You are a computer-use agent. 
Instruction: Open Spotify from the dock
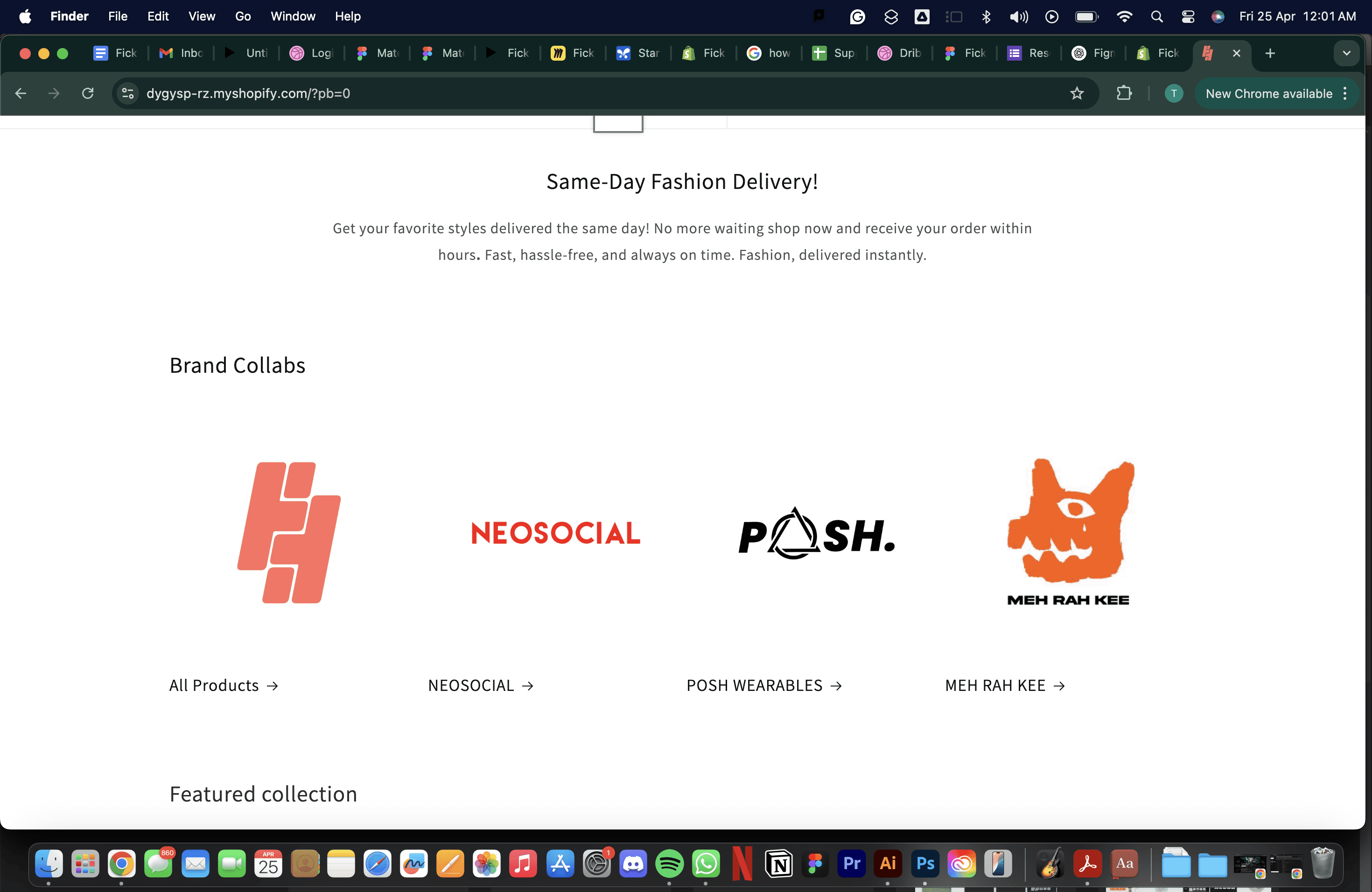coord(669,863)
